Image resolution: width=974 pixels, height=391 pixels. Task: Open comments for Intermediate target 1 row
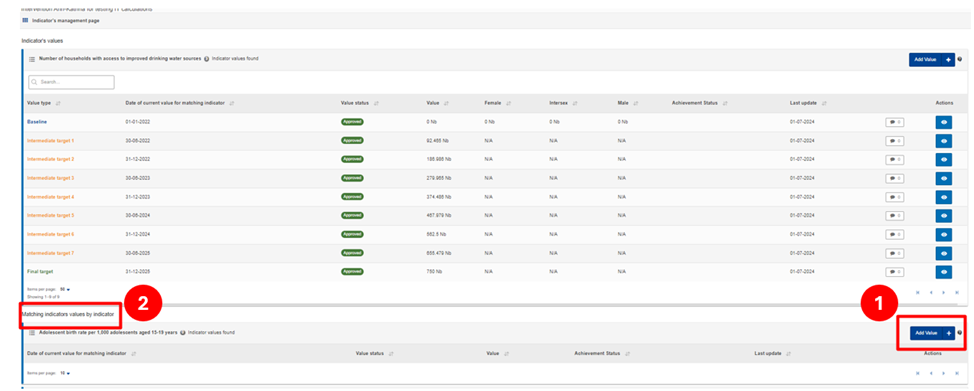tap(894, 141)
